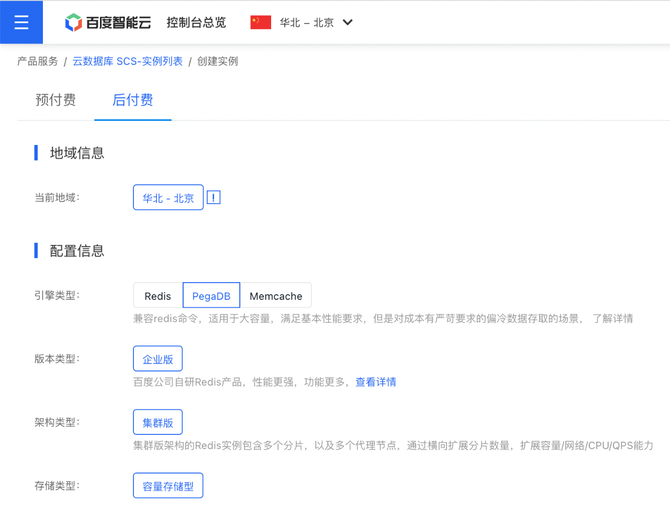The width and height of the screenshot is (670, 505).
Task: Click the 百度智能云 logo
Action: [108, 22]
